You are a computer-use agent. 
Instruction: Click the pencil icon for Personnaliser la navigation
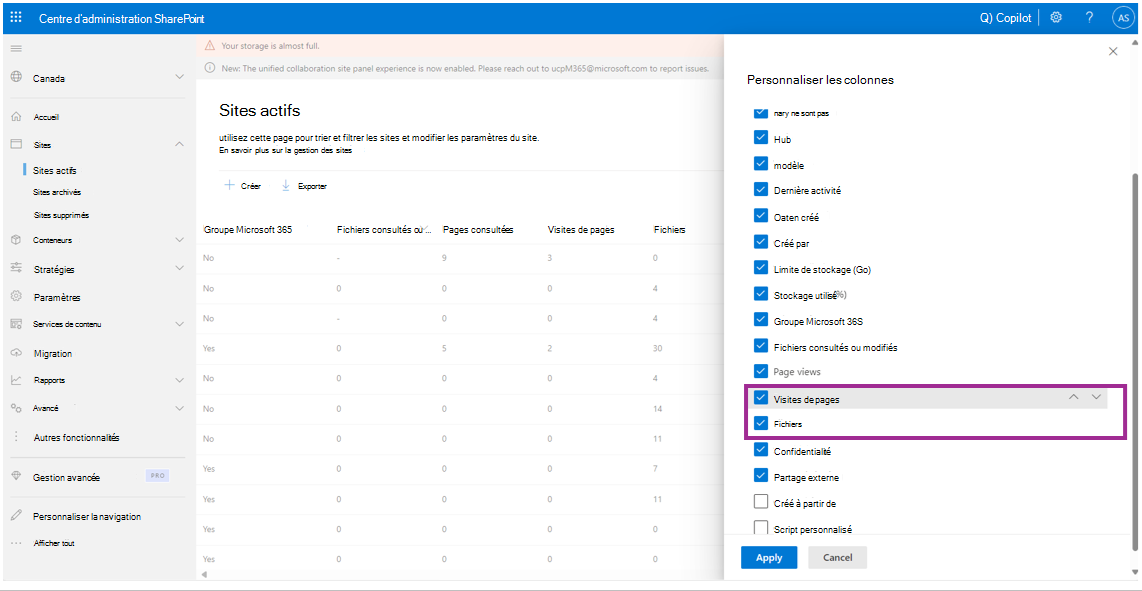[16, 516]
